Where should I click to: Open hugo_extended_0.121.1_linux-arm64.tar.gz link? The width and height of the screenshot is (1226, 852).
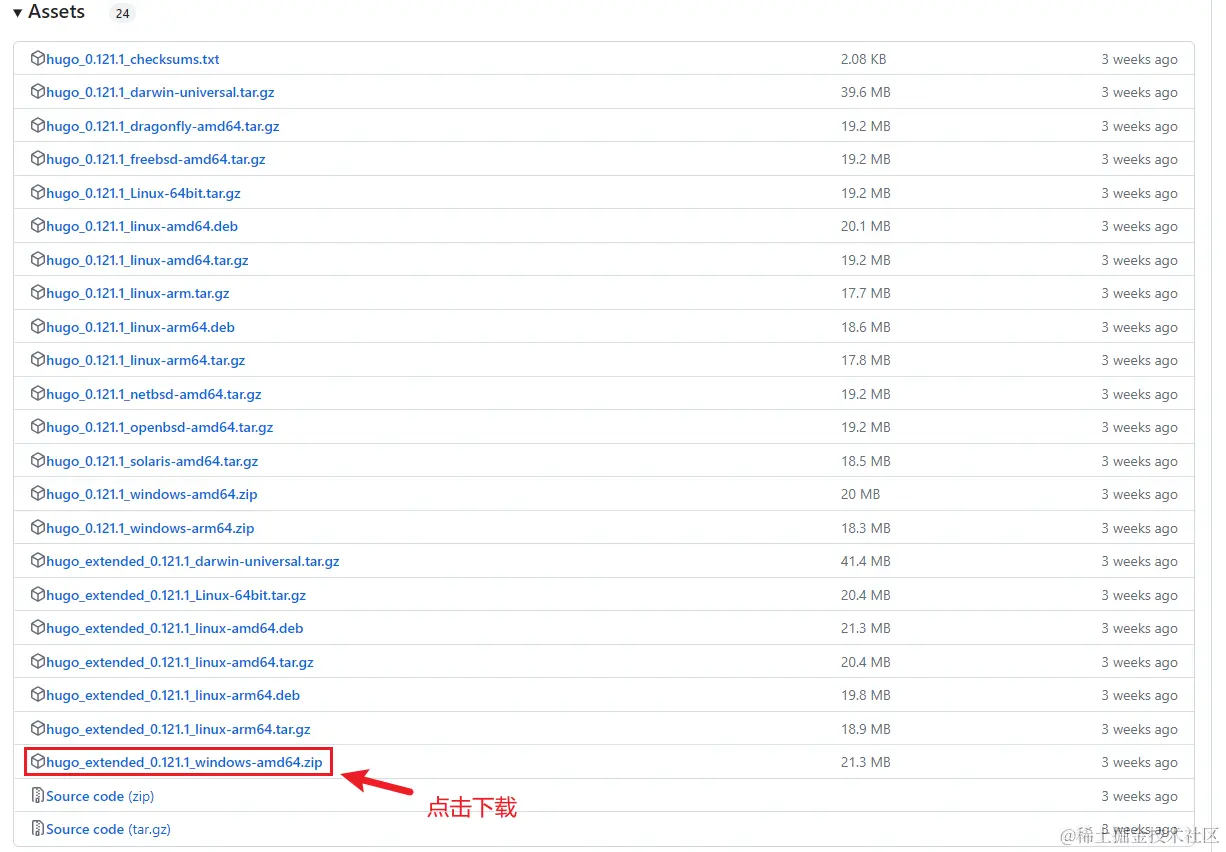(178, 729)
